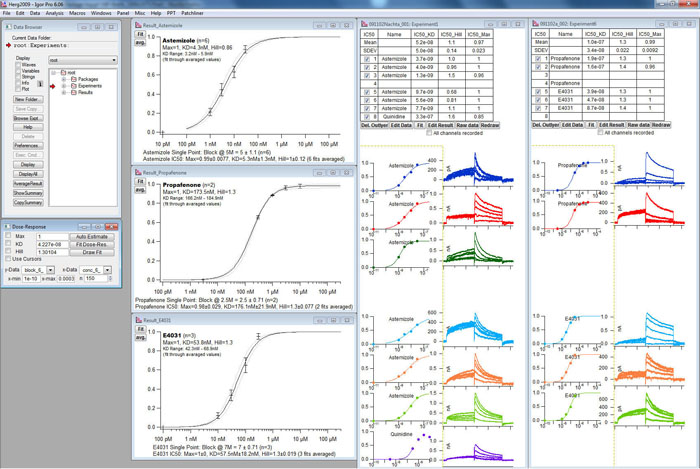Check All channels recorded in Experiment6 window
This screenshot has width=700, height=469.
600,133
